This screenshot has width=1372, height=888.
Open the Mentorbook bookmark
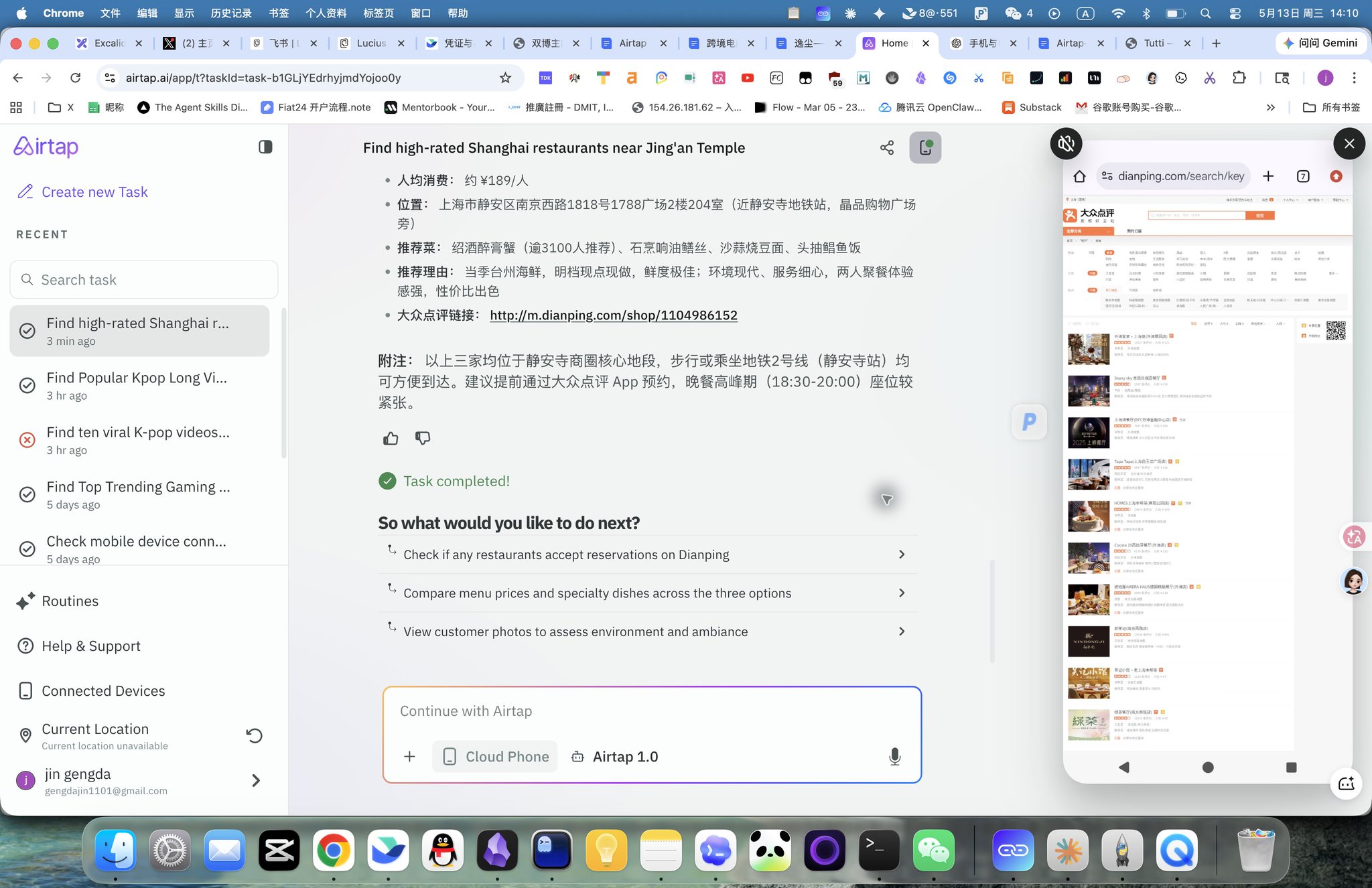click(x=439, y=107)
